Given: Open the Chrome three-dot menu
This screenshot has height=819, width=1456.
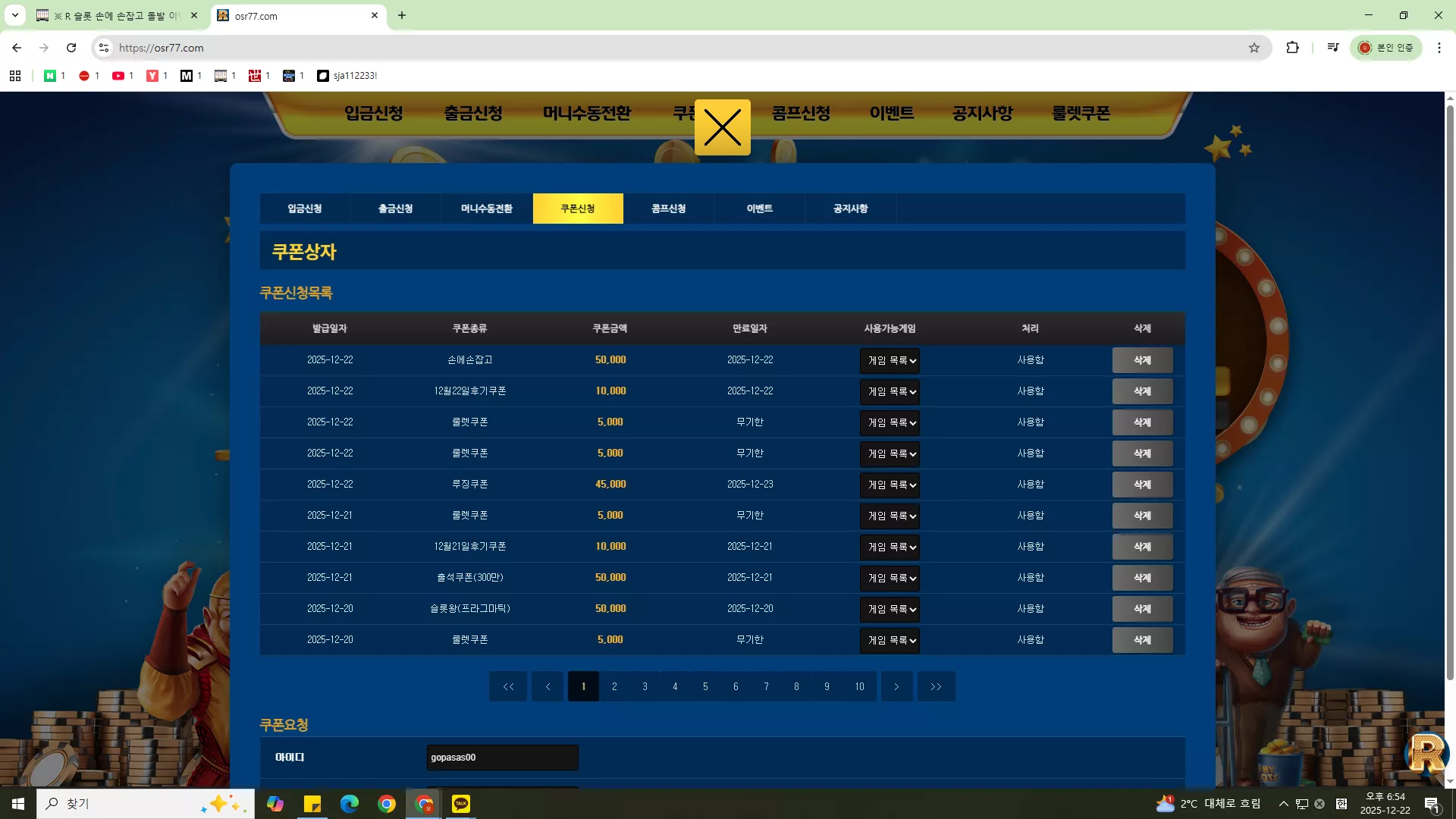Looking at the screenshot, I should pyautogui.click(x=1439, y=48).
